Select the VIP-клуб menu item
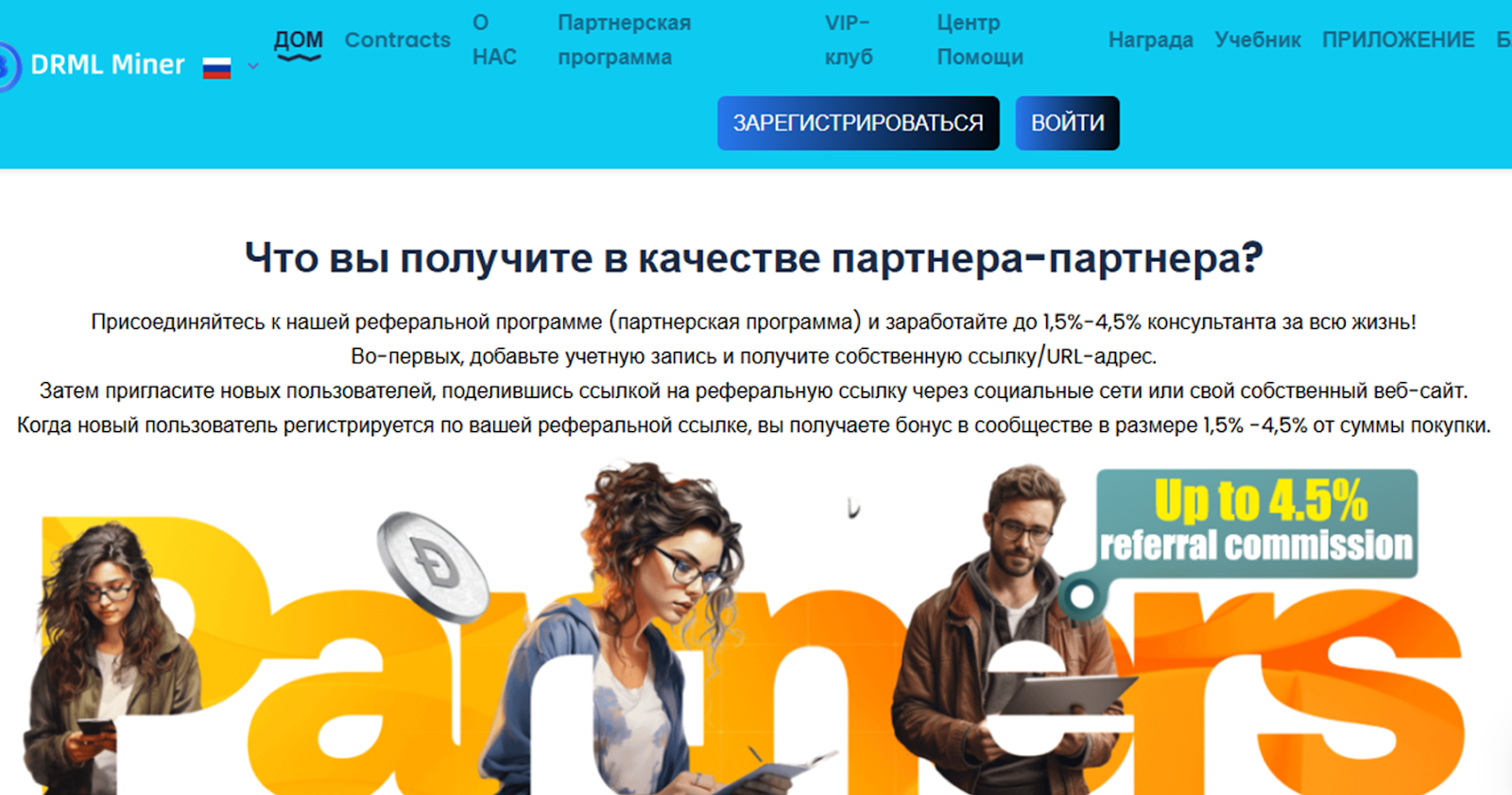The width and height of the screenshot is (1512, 795). (x=849, y=40)
